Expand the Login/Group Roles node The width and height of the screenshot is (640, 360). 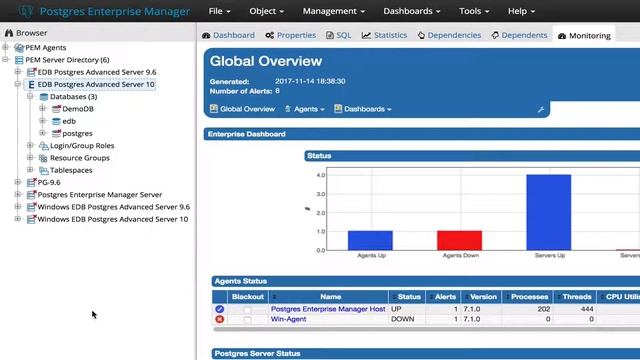[x=30, y=145]
